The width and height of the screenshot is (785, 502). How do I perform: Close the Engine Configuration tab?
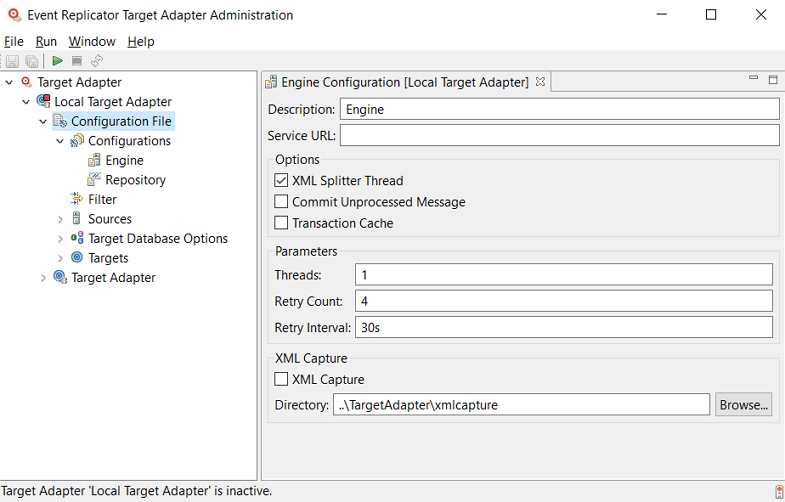[540, 82]
